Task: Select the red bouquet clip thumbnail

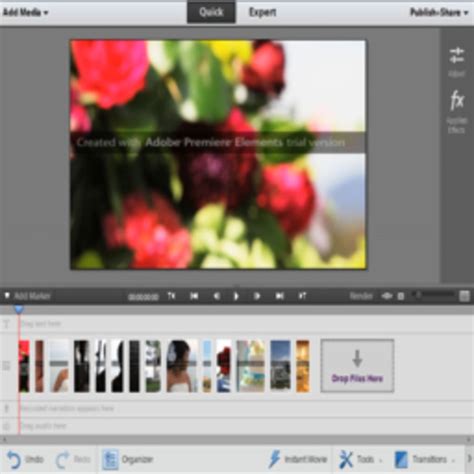Action: pyautogui.click(x=224, y=366)
